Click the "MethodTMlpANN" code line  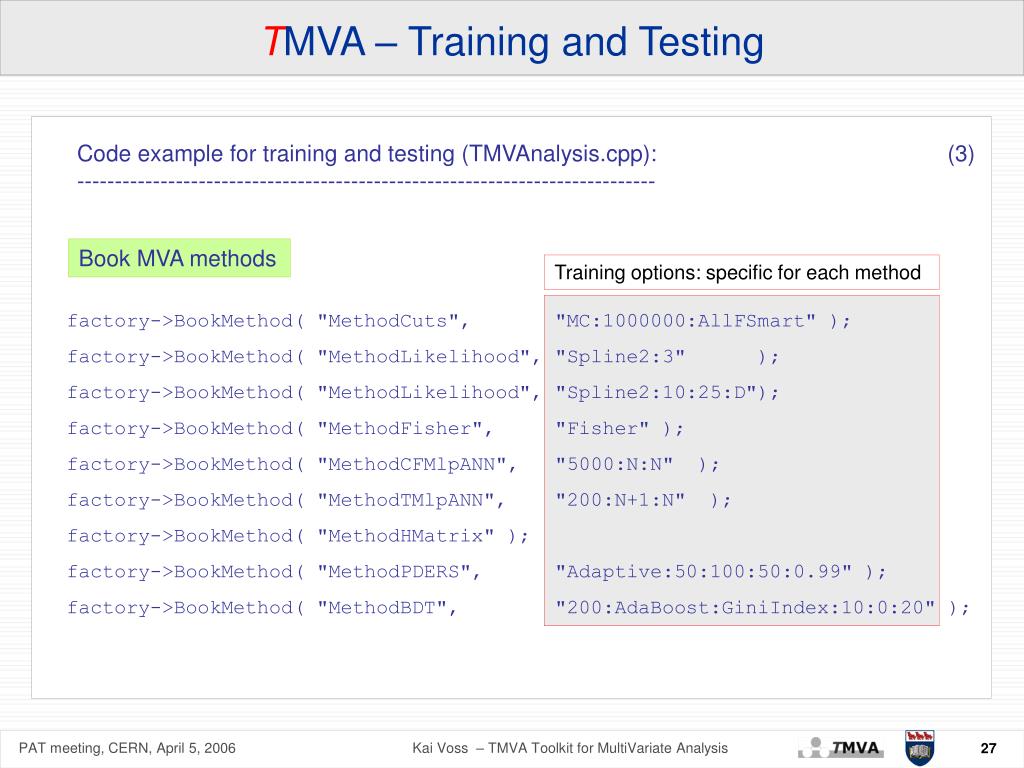click(x=286, y=500)
